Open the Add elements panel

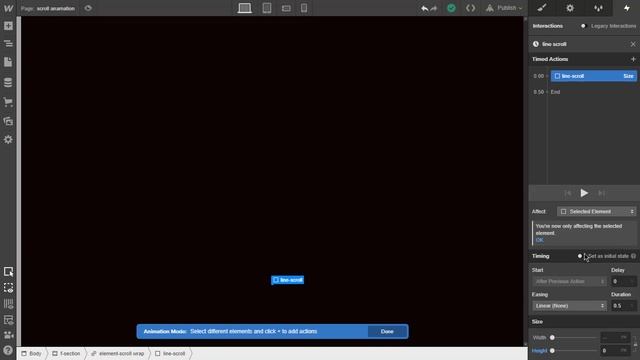point(8,26)
